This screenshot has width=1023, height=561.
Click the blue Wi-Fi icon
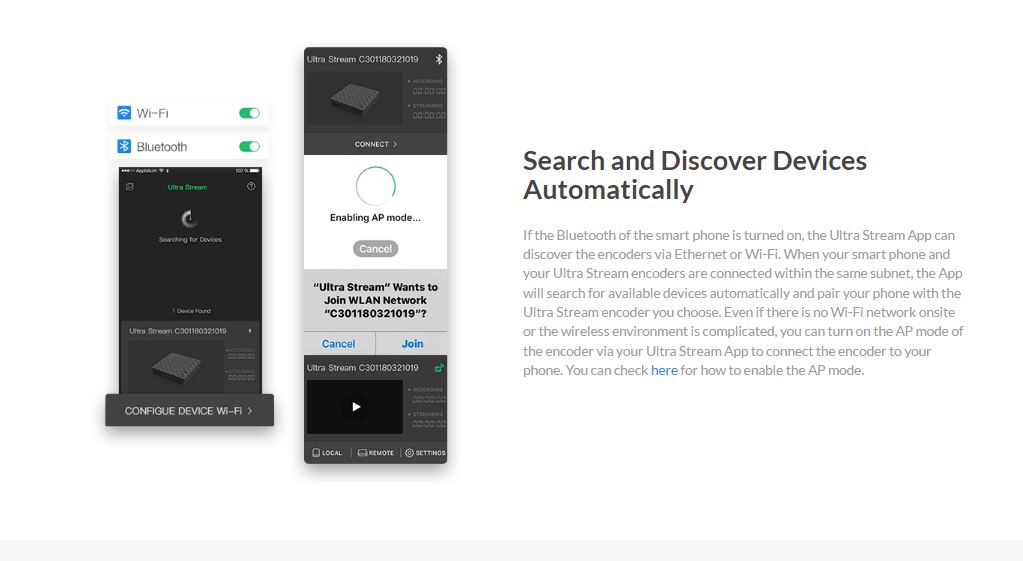pyautogui.click(x=124, y=113)
